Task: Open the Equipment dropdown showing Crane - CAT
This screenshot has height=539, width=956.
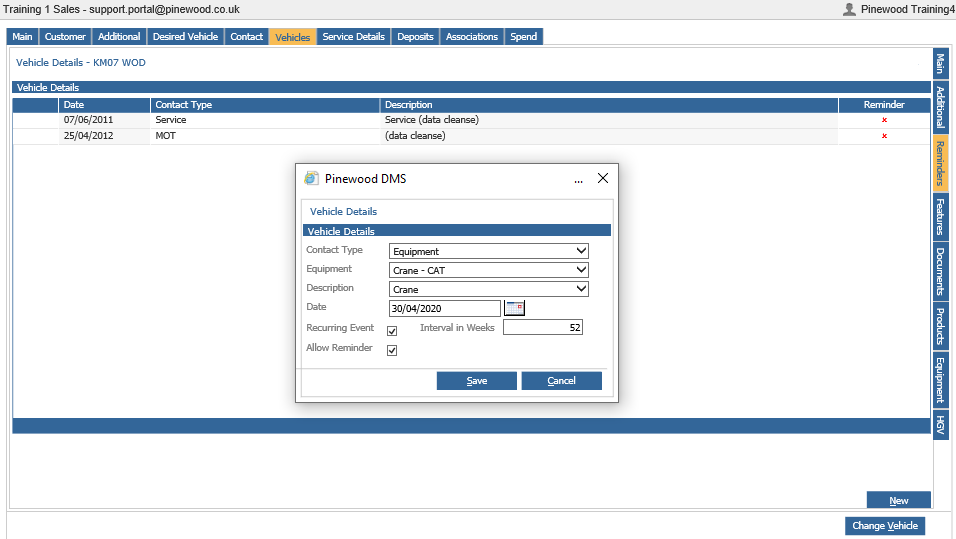Action: [488, 270]
